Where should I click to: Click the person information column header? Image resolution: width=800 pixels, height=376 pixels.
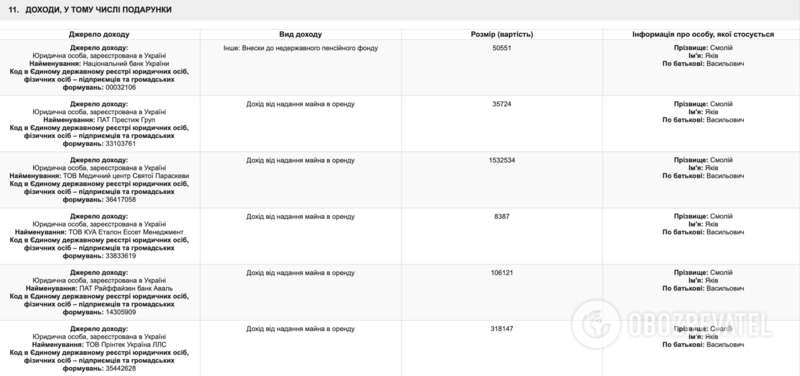[703, 34]
